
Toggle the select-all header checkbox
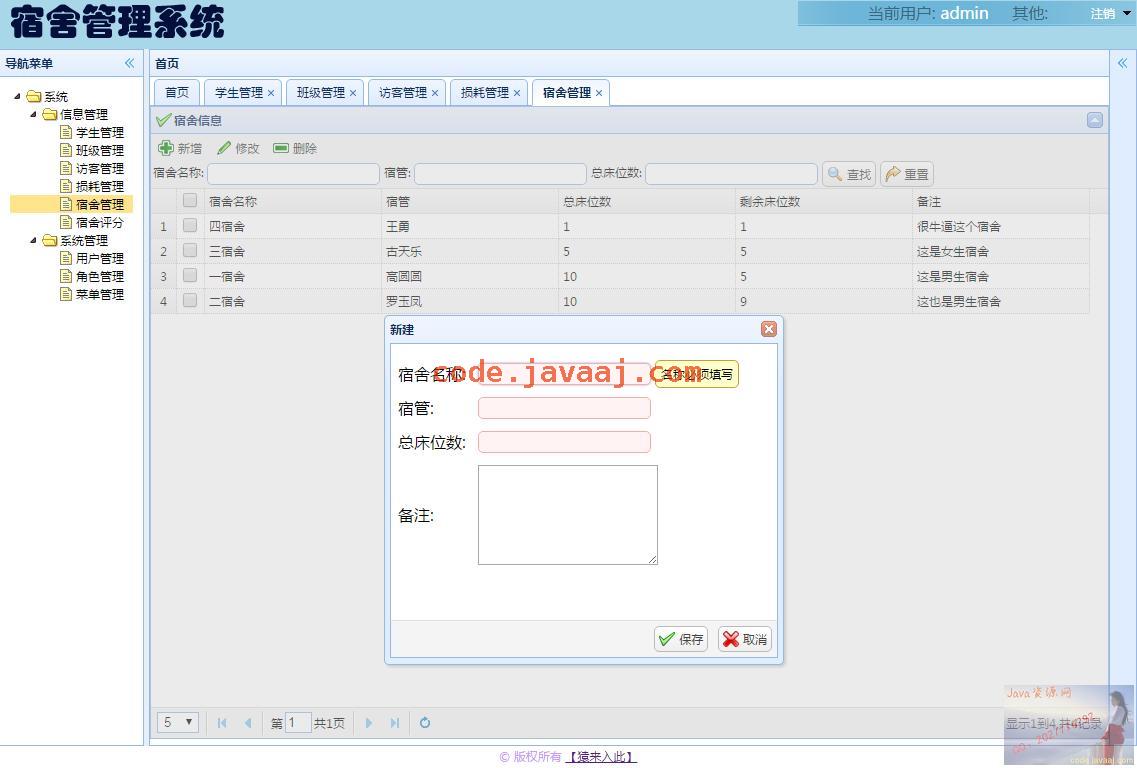pyautogui.click(x=189, y=201)
